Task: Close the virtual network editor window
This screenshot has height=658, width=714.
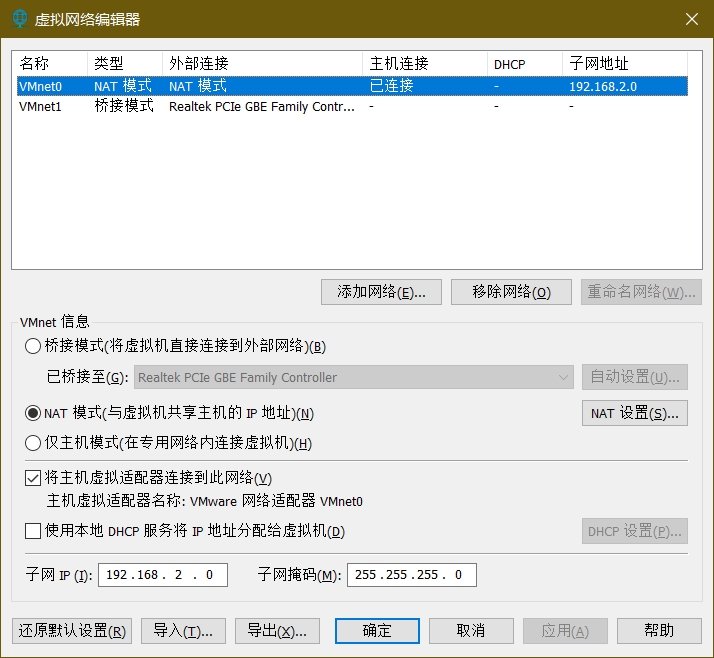Action: (x=690, y=19)
